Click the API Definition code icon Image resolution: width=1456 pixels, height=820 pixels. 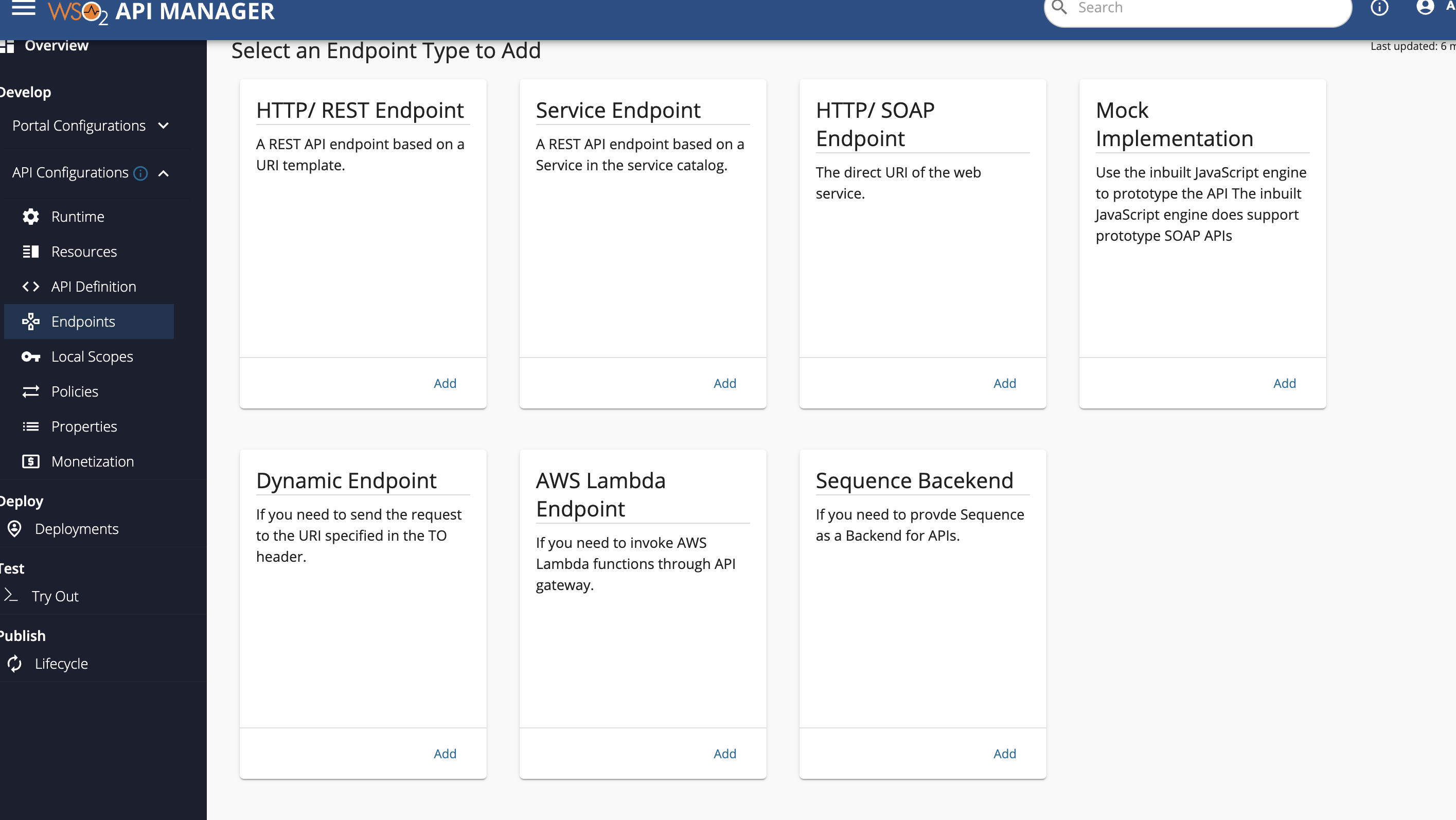point(31,287)
